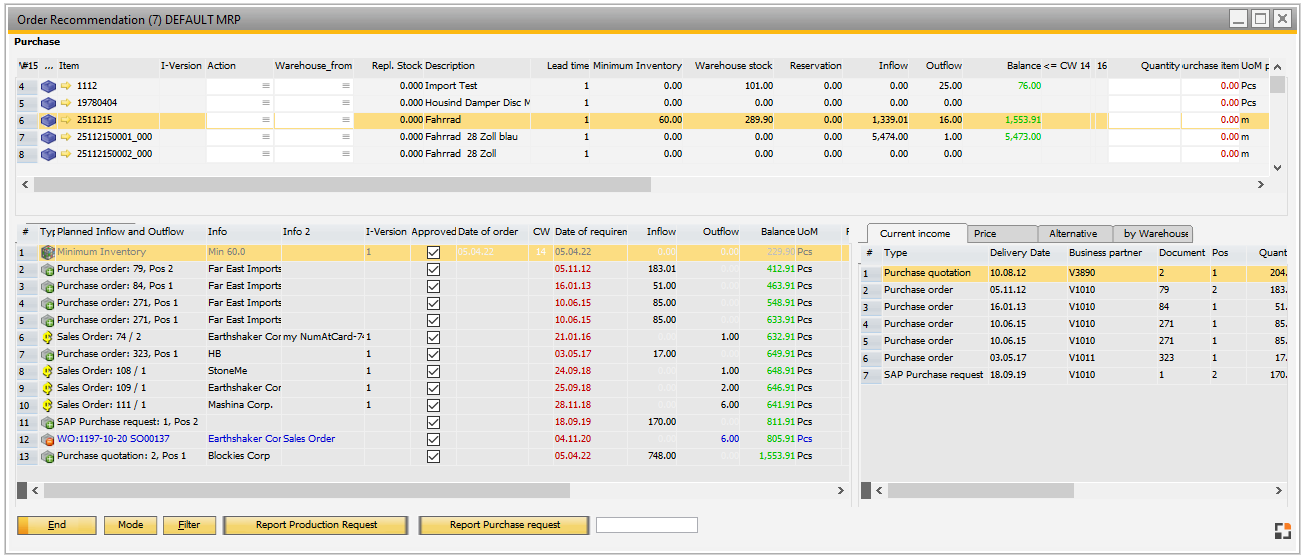The width and height of the screenshot is (1304, 559).
Task: Click the work order WO:1197-10-20 icon
Action: coord(47,440)
